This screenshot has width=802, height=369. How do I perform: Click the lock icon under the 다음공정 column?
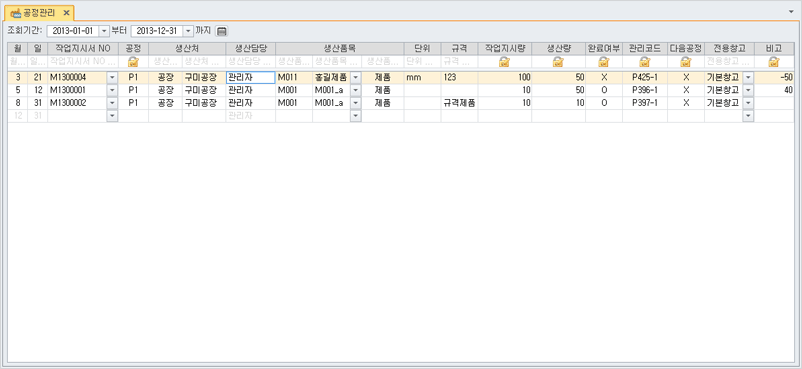tap(685, 62)
